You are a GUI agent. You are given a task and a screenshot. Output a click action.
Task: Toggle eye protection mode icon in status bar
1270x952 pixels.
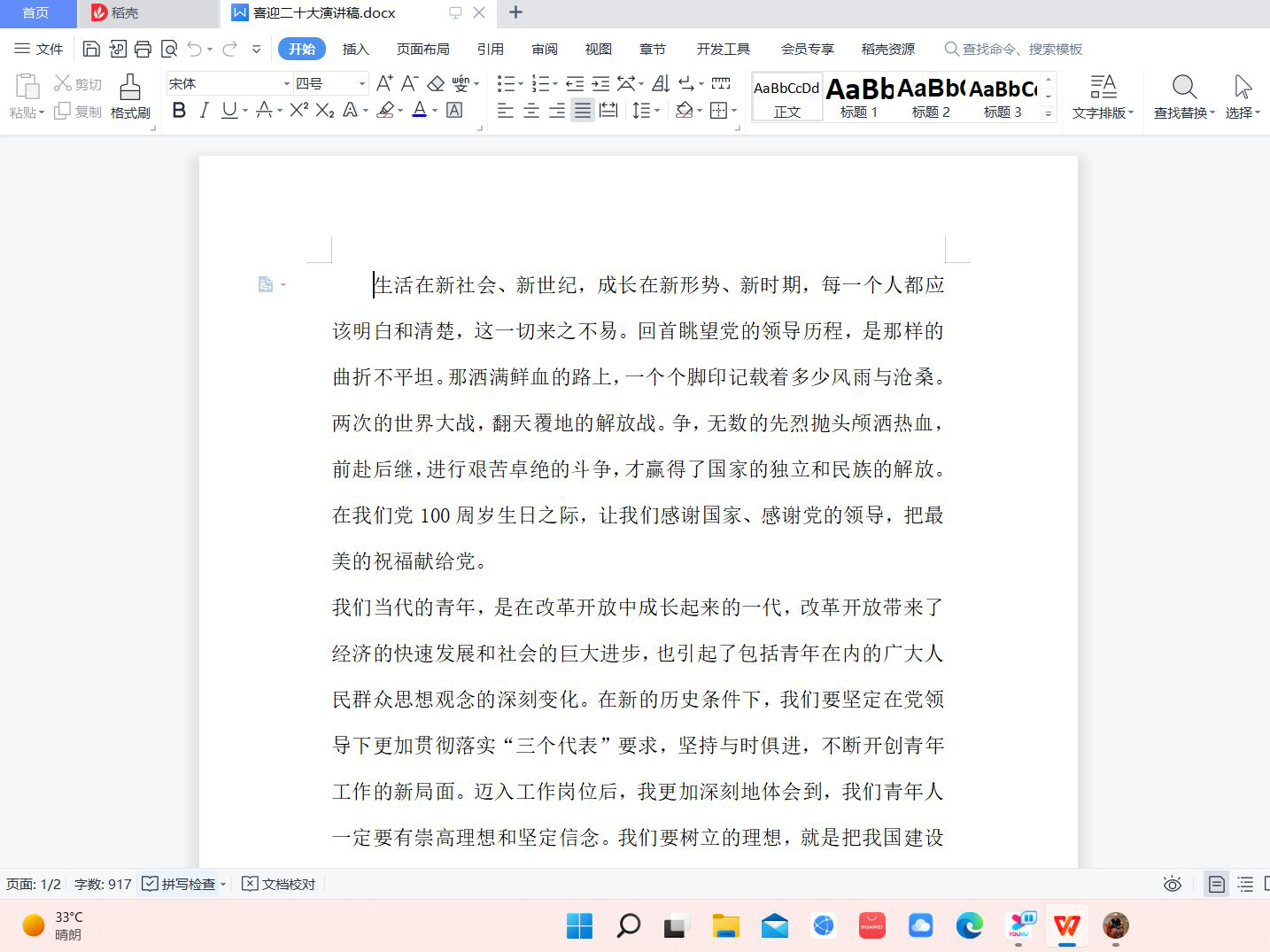coord(1172,884)
